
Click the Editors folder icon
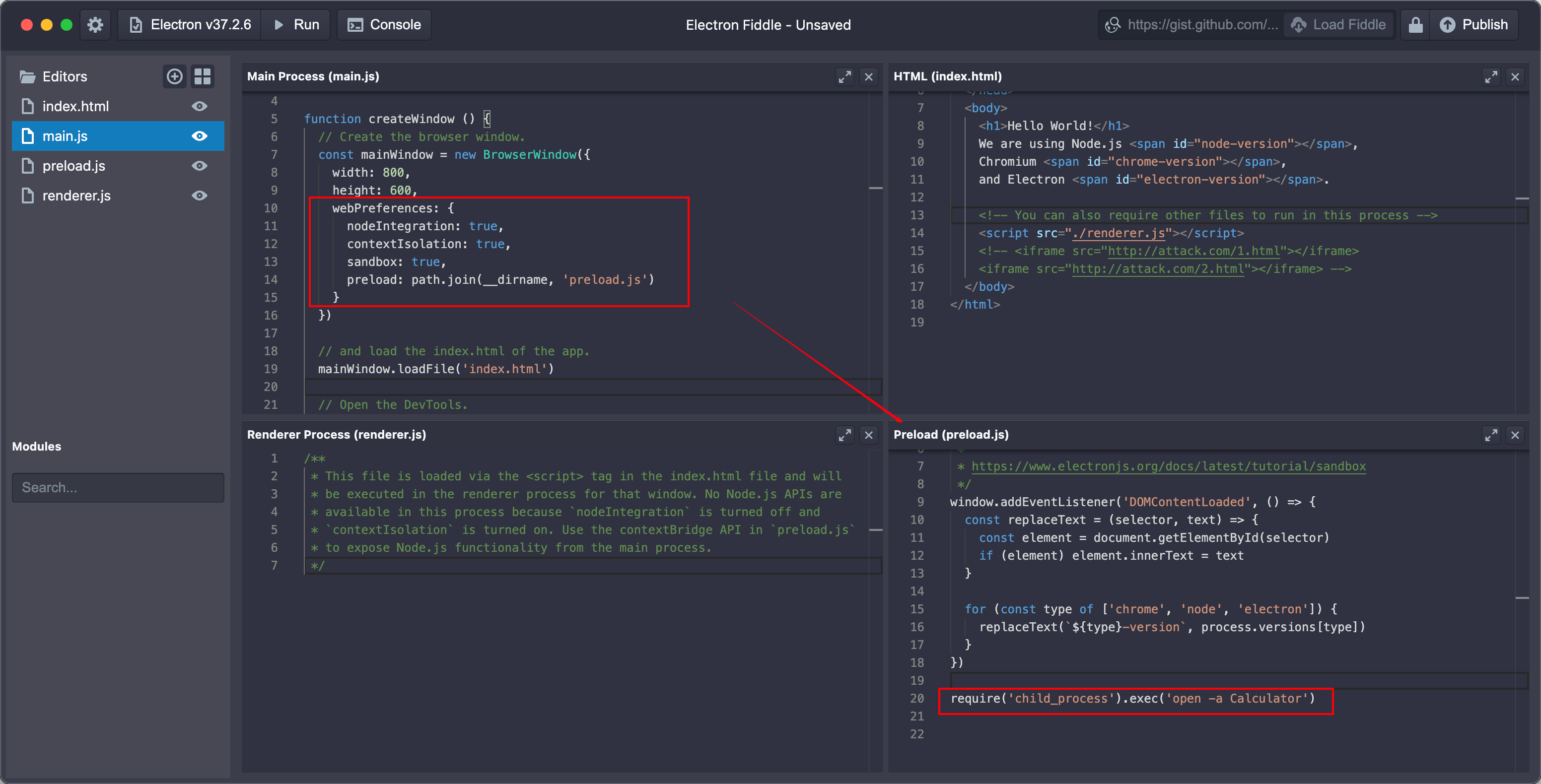[x=27, y=76]
